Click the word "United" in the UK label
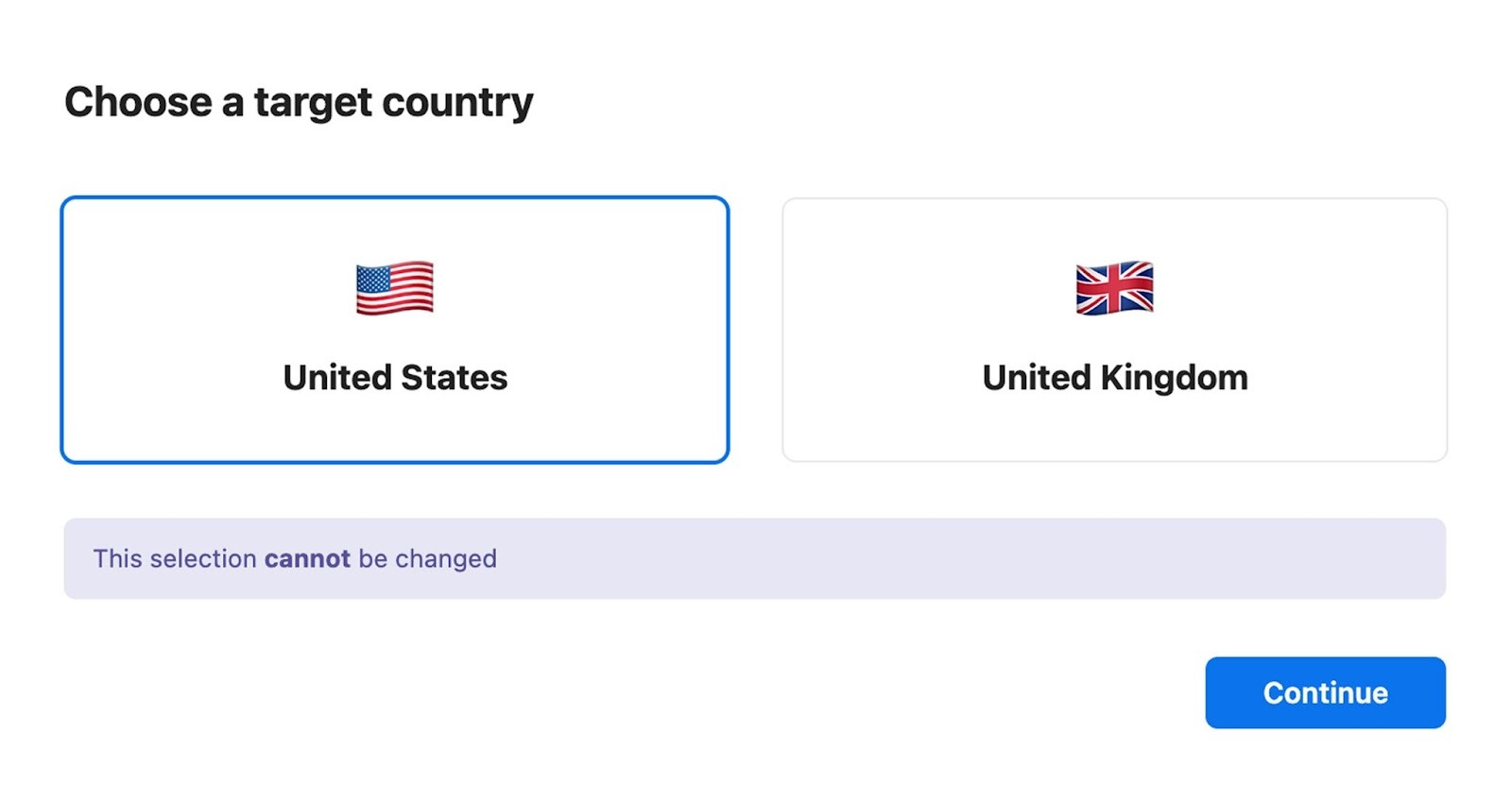This screenshot has width=1512, height=785. (x=1037, y=378)
